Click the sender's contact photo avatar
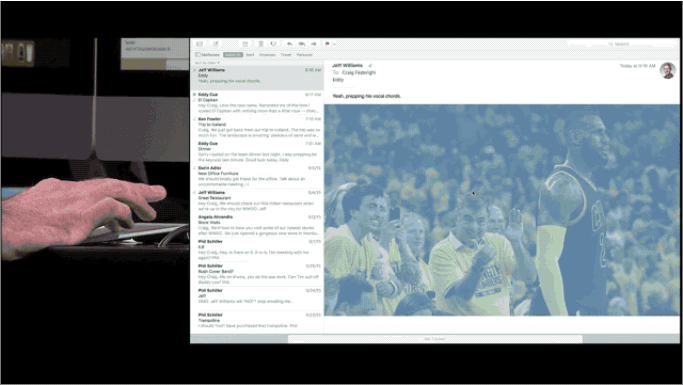The width and height of the screenshot is (683, 385). 667,70
